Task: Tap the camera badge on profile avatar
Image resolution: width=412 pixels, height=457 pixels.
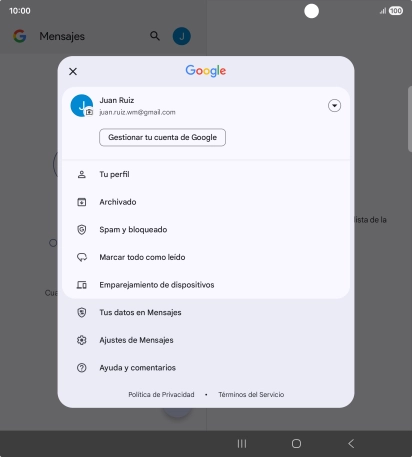Action: 89,112
